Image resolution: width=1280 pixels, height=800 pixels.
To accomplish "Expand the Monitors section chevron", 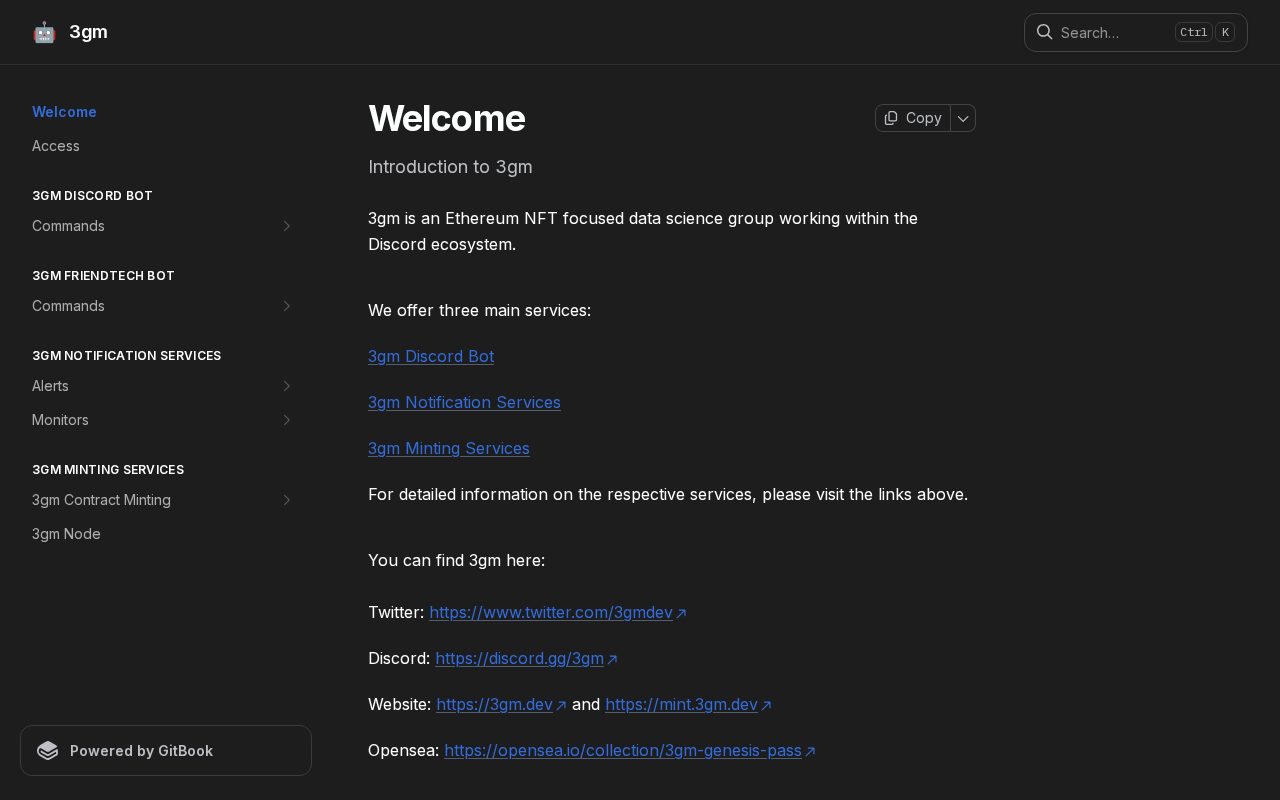I will point(286,420).
